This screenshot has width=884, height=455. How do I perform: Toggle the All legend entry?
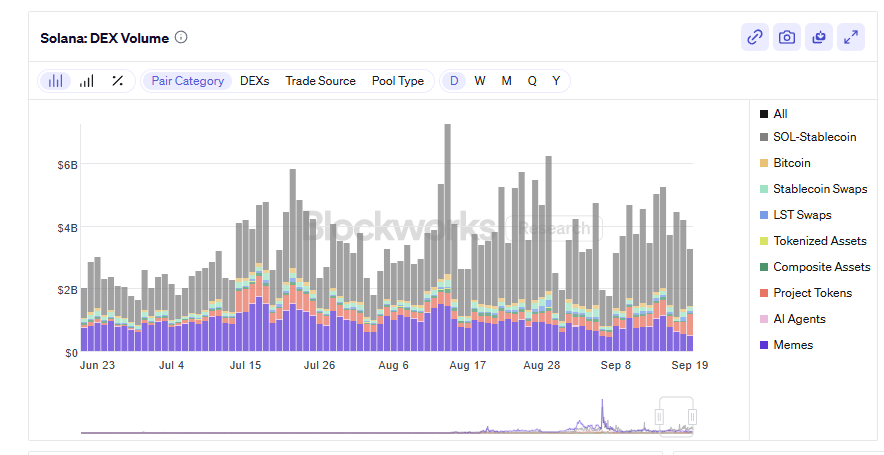[x=774, y=114]
